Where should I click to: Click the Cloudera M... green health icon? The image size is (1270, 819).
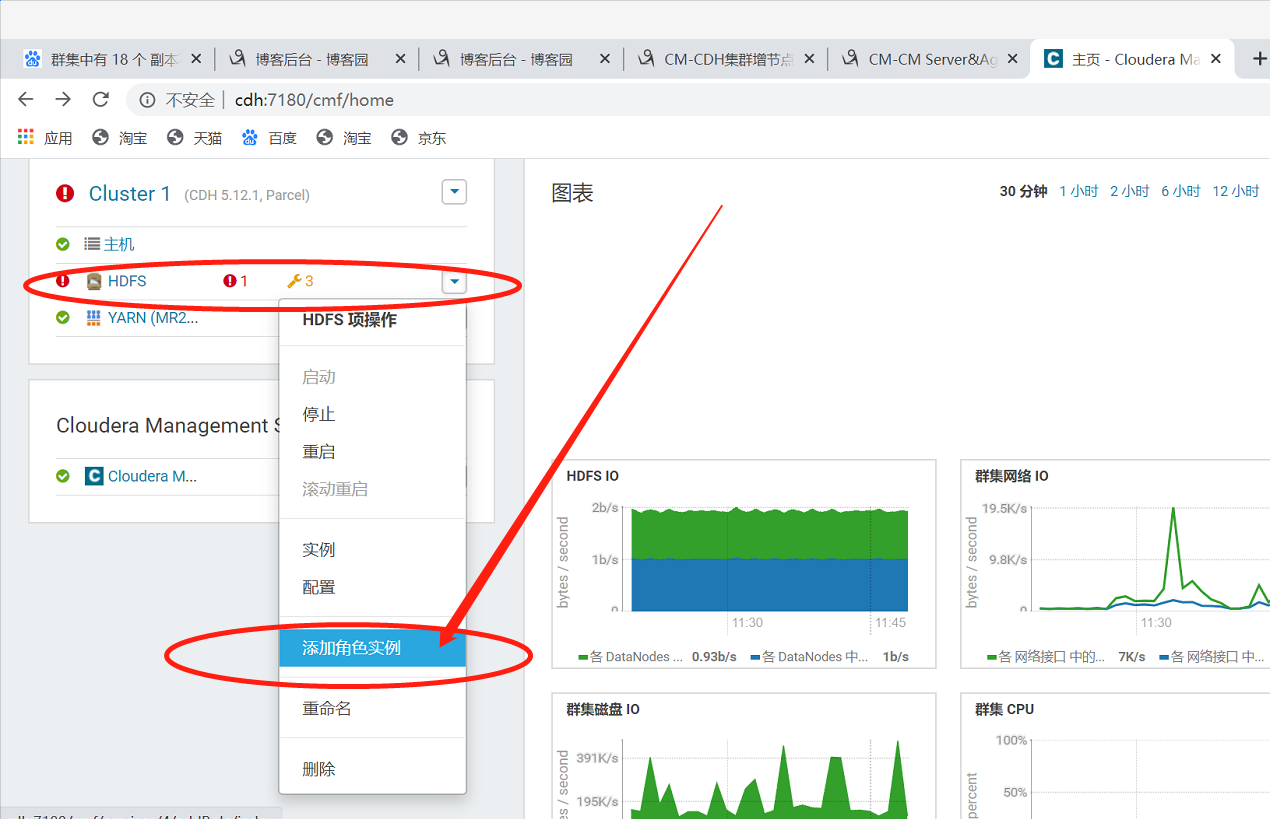(63, 476)
